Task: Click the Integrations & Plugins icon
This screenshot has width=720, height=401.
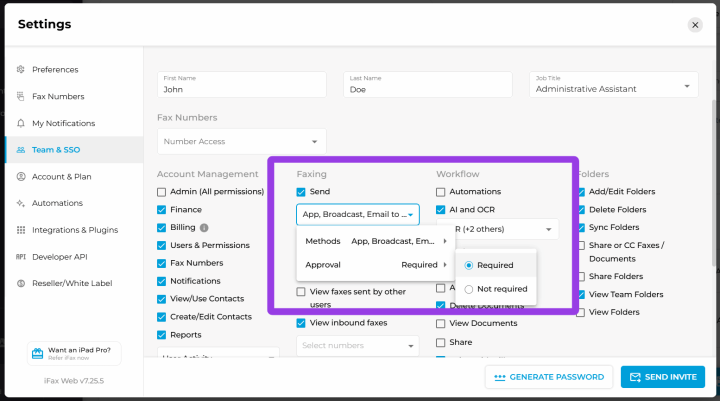Action: (21, 230)
